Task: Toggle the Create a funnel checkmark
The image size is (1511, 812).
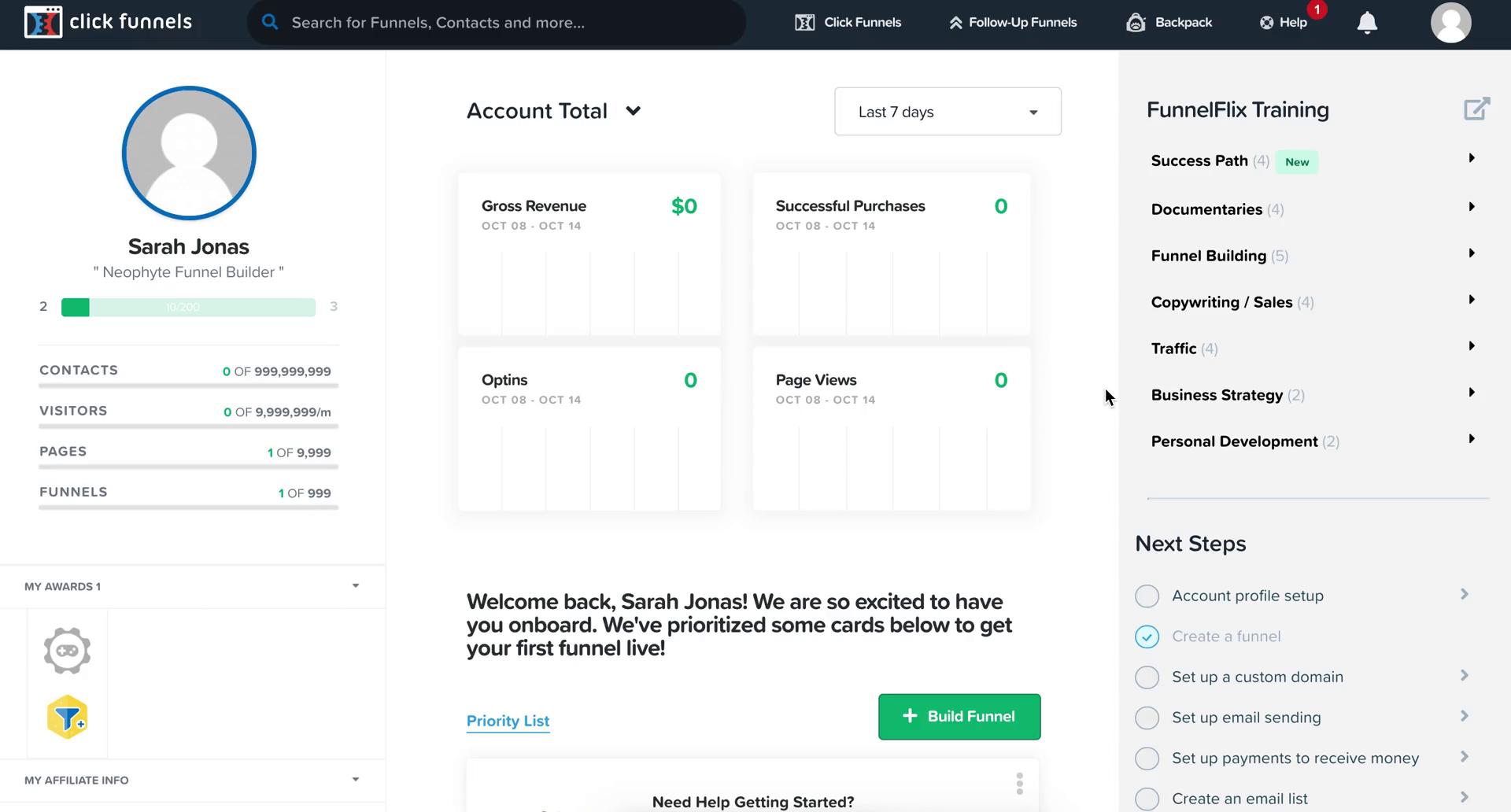Action: [x=1147, y=637]
